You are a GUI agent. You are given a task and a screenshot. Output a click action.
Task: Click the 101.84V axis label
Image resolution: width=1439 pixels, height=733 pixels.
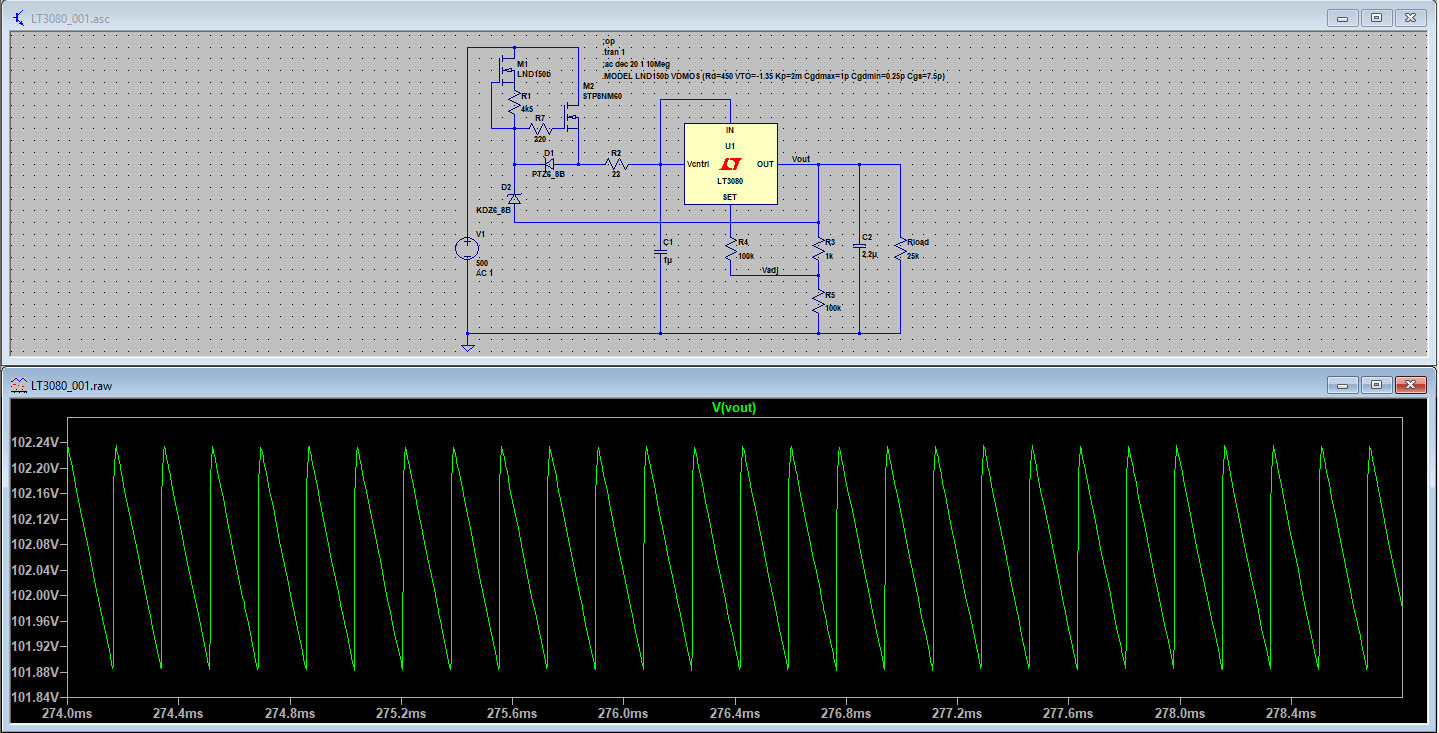(34, 697)
